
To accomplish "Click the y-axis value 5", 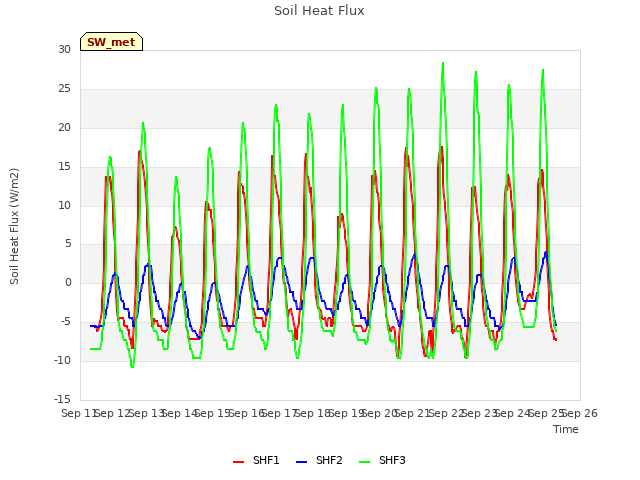I will pyautogui.click(x=68, y=244).
